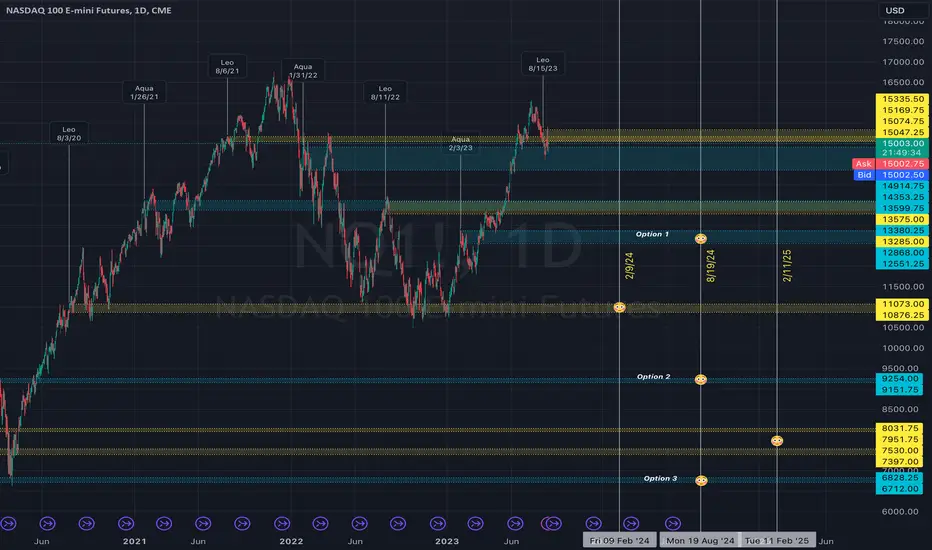This screenshot has height=550, width=932.
Task: Click the emoji on the 2/9/24 vertical line
Action: (x=619, y=307)
